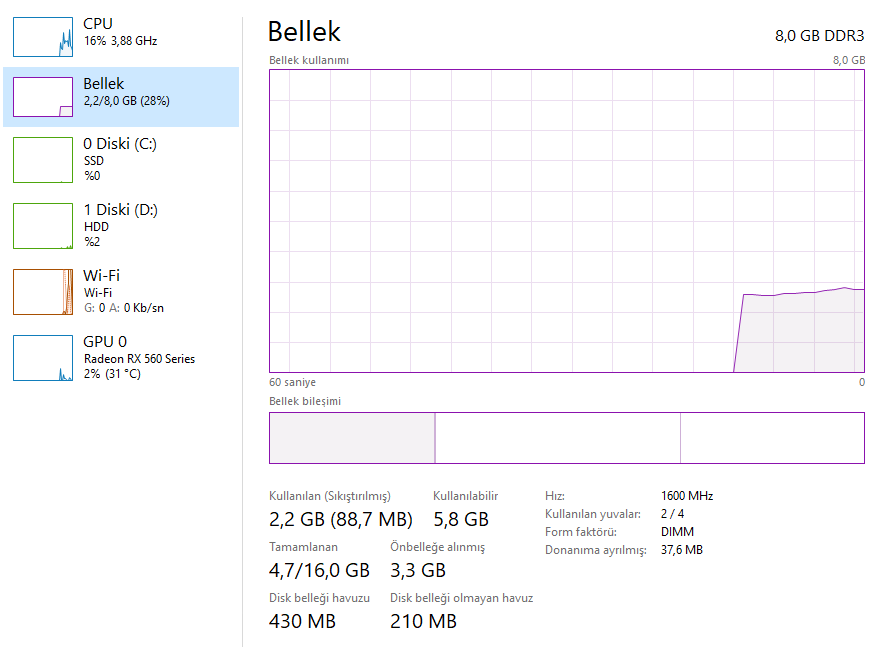Click the 0 Diski (C:) graph thumbnail
The width and height of the screenshot is (889, 647).
point(43,160)
